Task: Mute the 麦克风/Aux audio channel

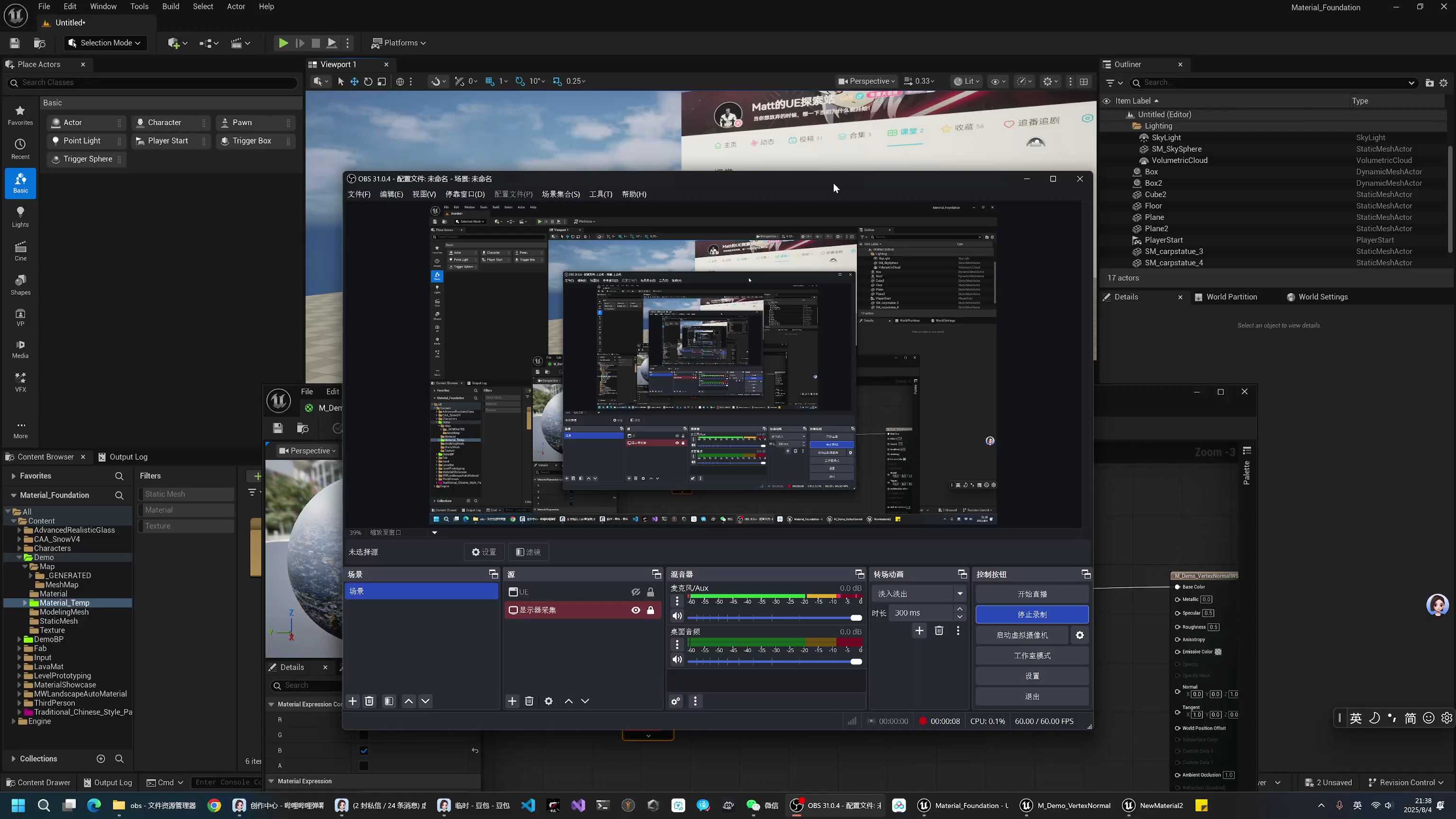Action: pyautogui.click(x=677, y=616)
